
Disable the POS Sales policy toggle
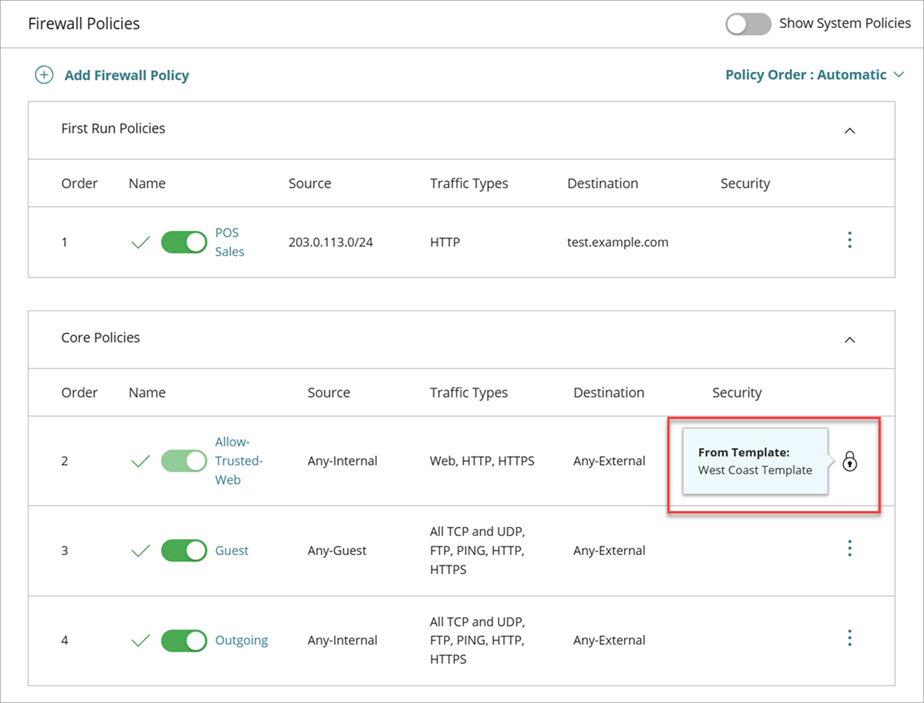184,240
